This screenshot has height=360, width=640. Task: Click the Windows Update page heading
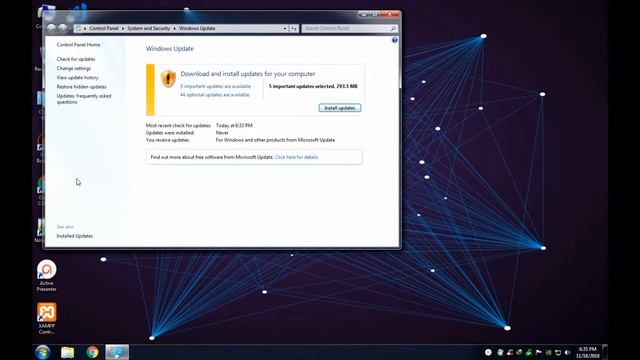[x=170, y=49]
